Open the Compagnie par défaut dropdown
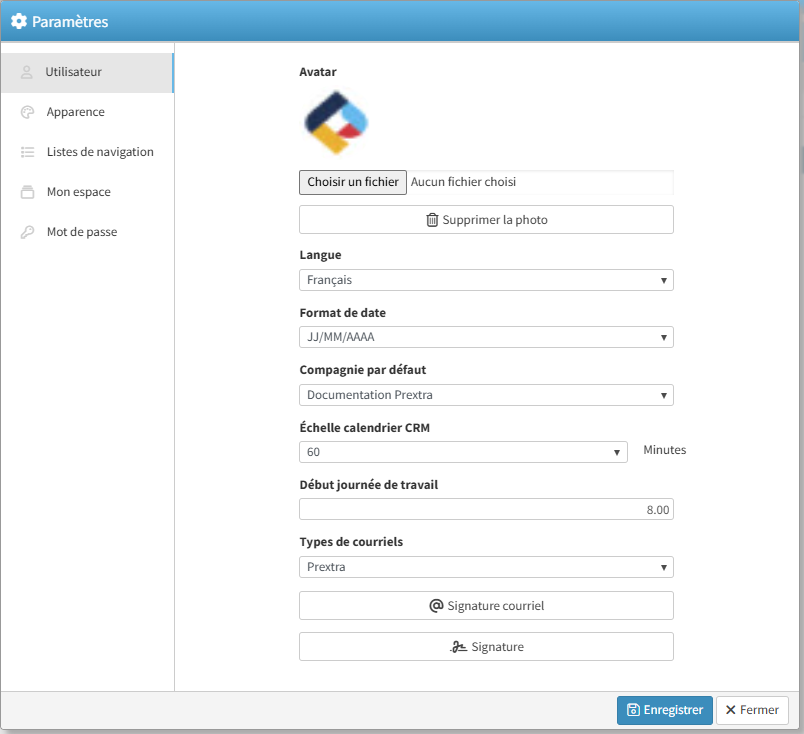This screenshot has width=804, height=734. (x=486, y=395)
